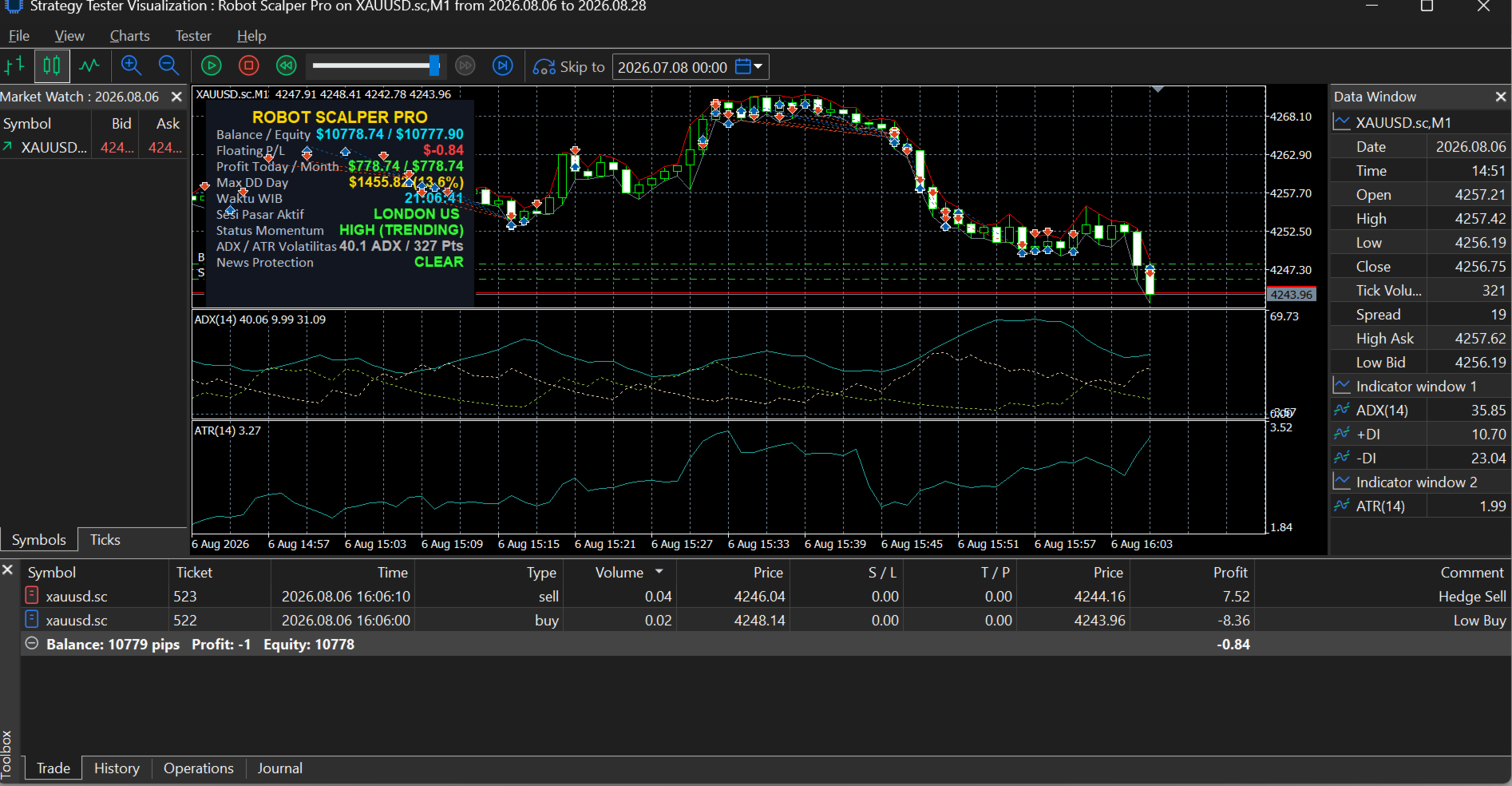
Task: Open the Charts menu
Action: 130,36
